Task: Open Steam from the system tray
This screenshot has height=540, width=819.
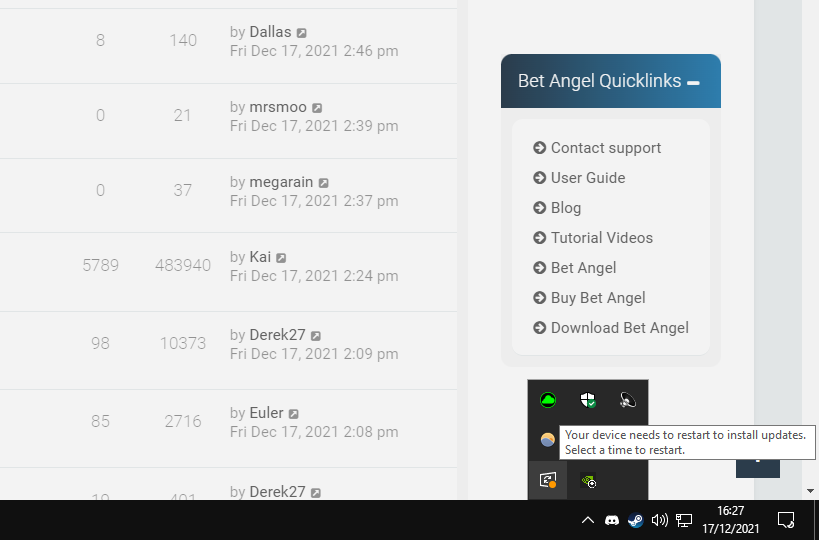Action: pos(636,520)
